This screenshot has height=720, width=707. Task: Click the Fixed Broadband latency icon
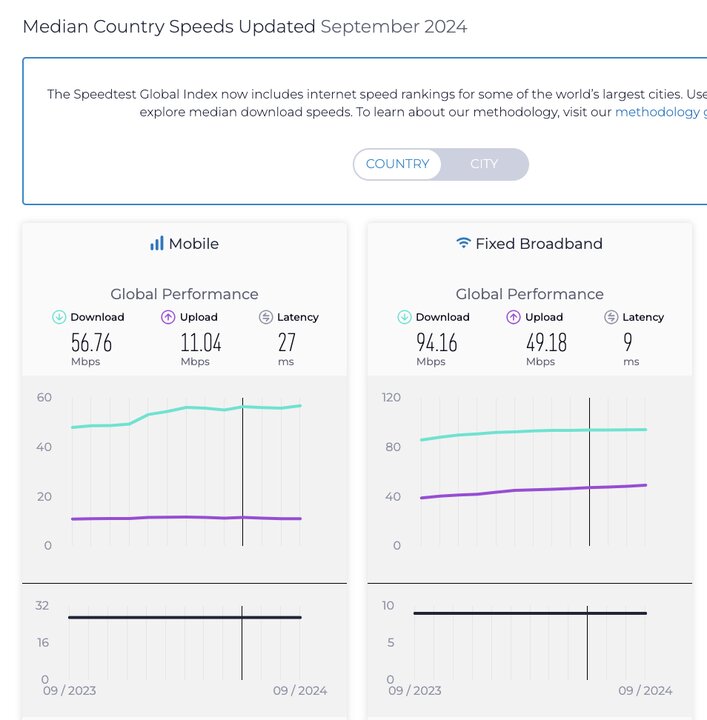[x=611, y=317]
